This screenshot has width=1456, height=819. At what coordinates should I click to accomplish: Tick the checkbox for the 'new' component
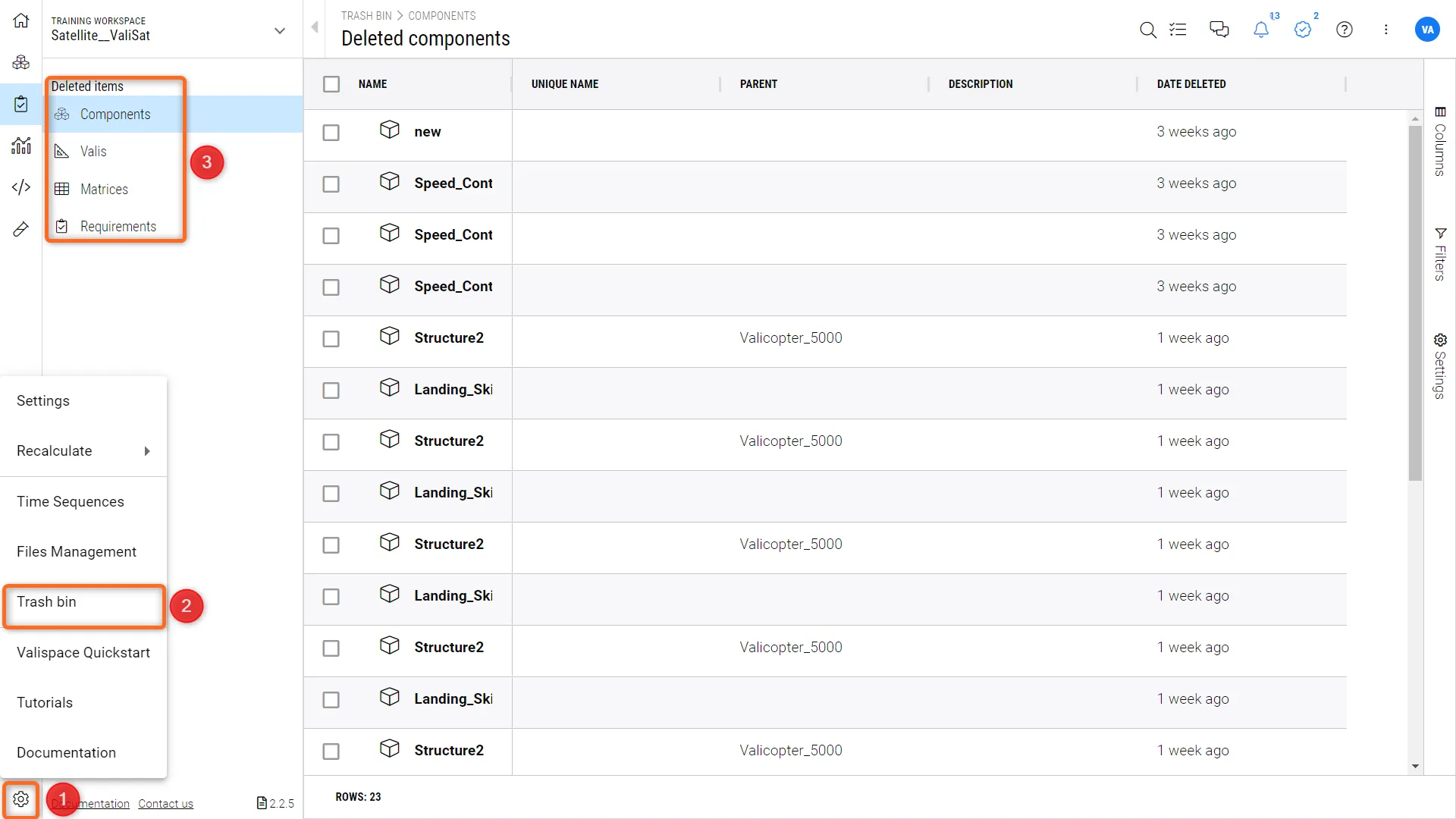331,133
